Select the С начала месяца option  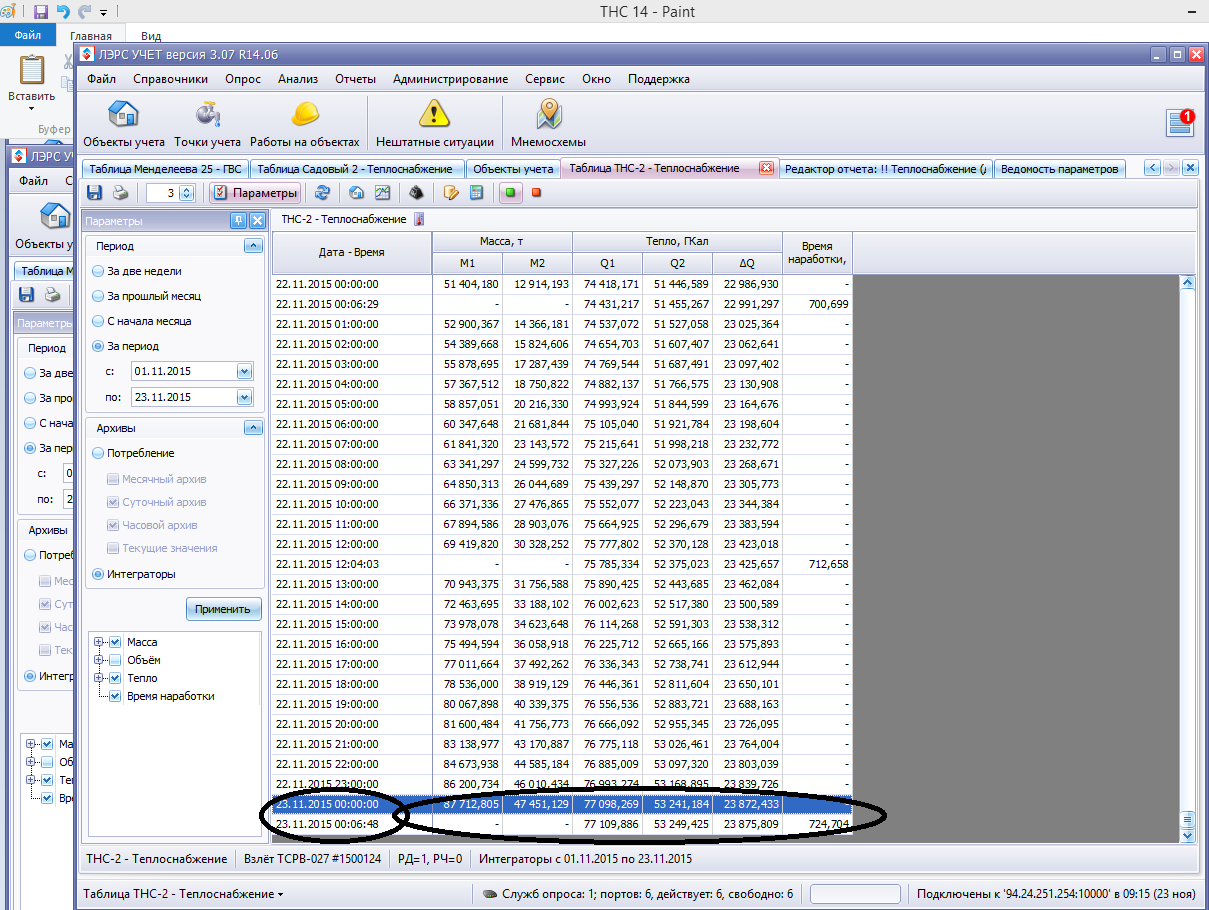point(97,321)
